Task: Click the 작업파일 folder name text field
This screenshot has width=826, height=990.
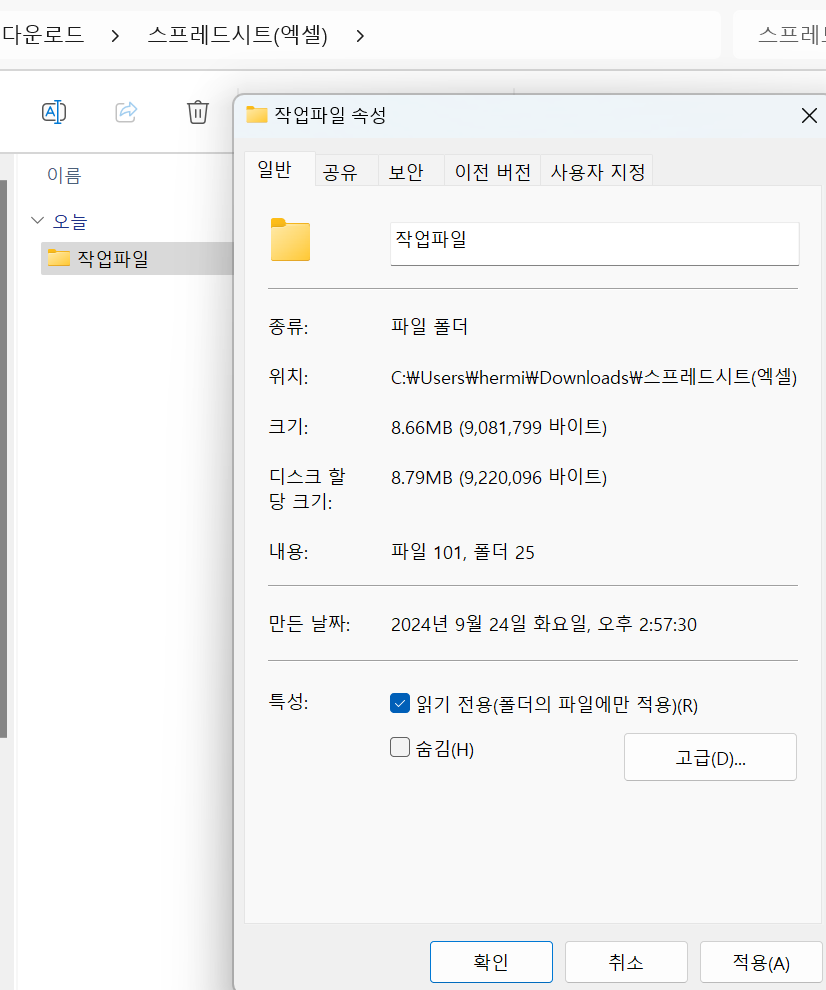Action: tap(594, 243)
